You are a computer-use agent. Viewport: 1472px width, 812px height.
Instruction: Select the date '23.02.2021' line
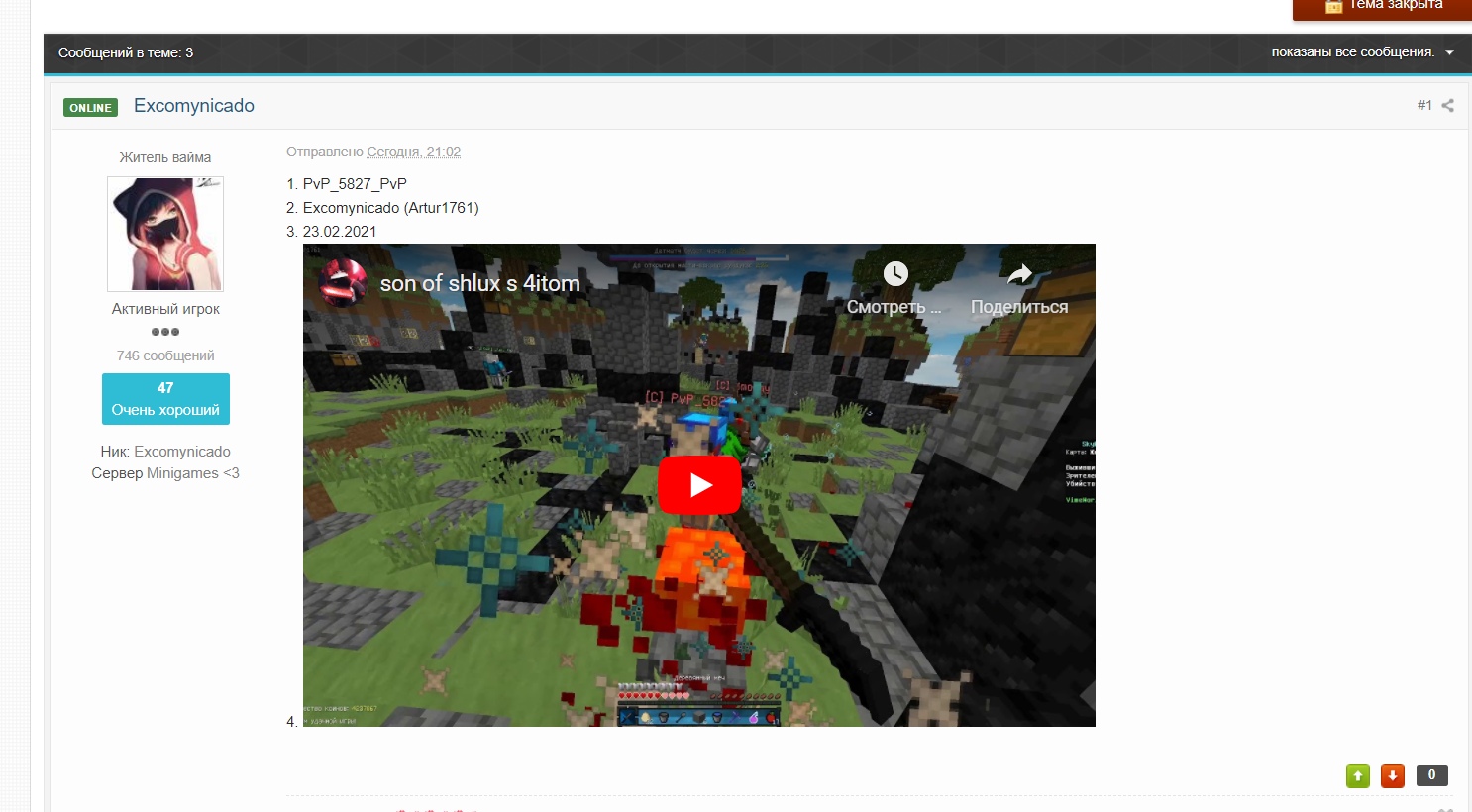coord(340,232)
